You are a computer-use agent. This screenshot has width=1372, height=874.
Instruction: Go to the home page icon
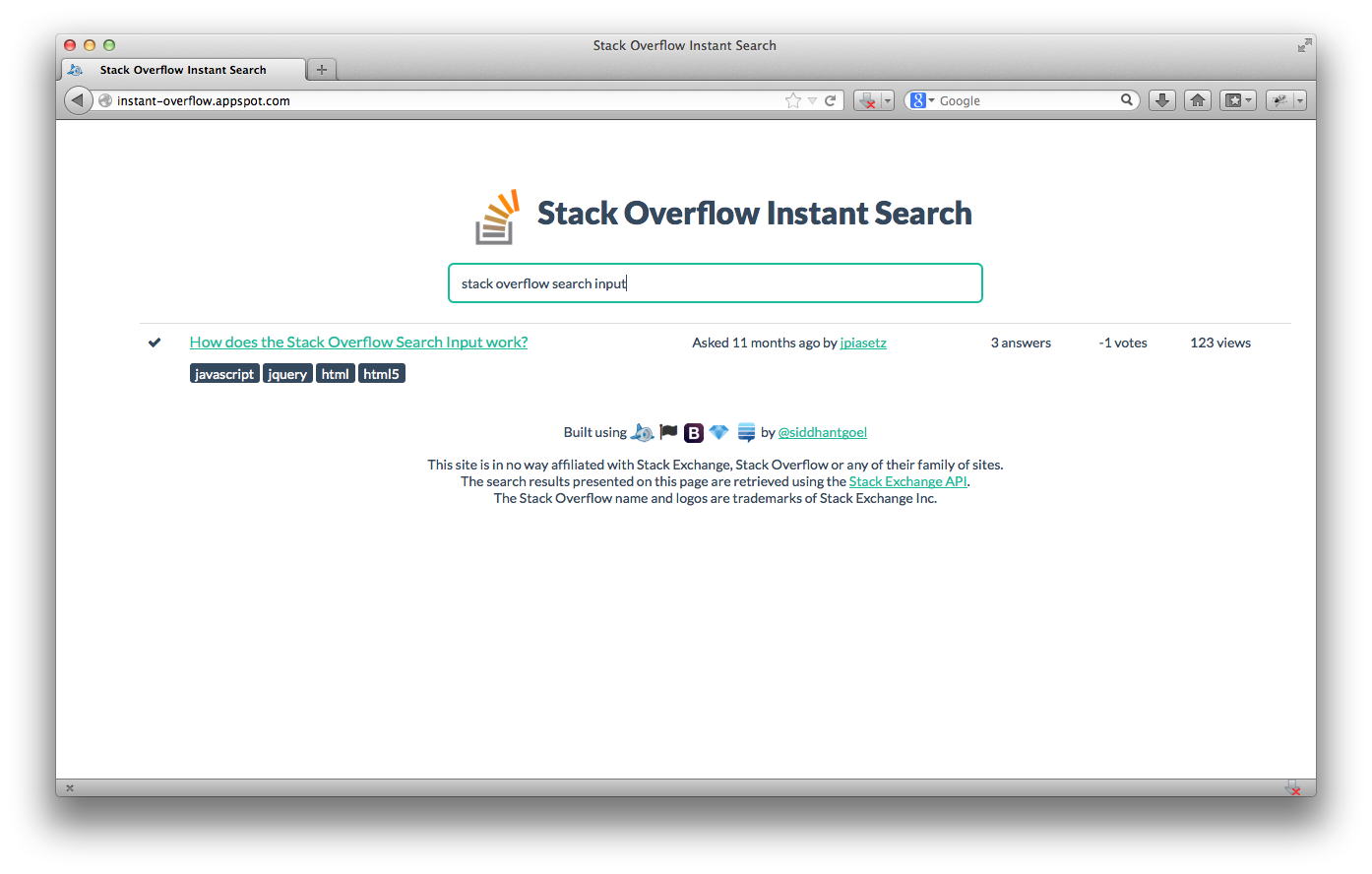pyautogui.click(x=1198, y=100)
